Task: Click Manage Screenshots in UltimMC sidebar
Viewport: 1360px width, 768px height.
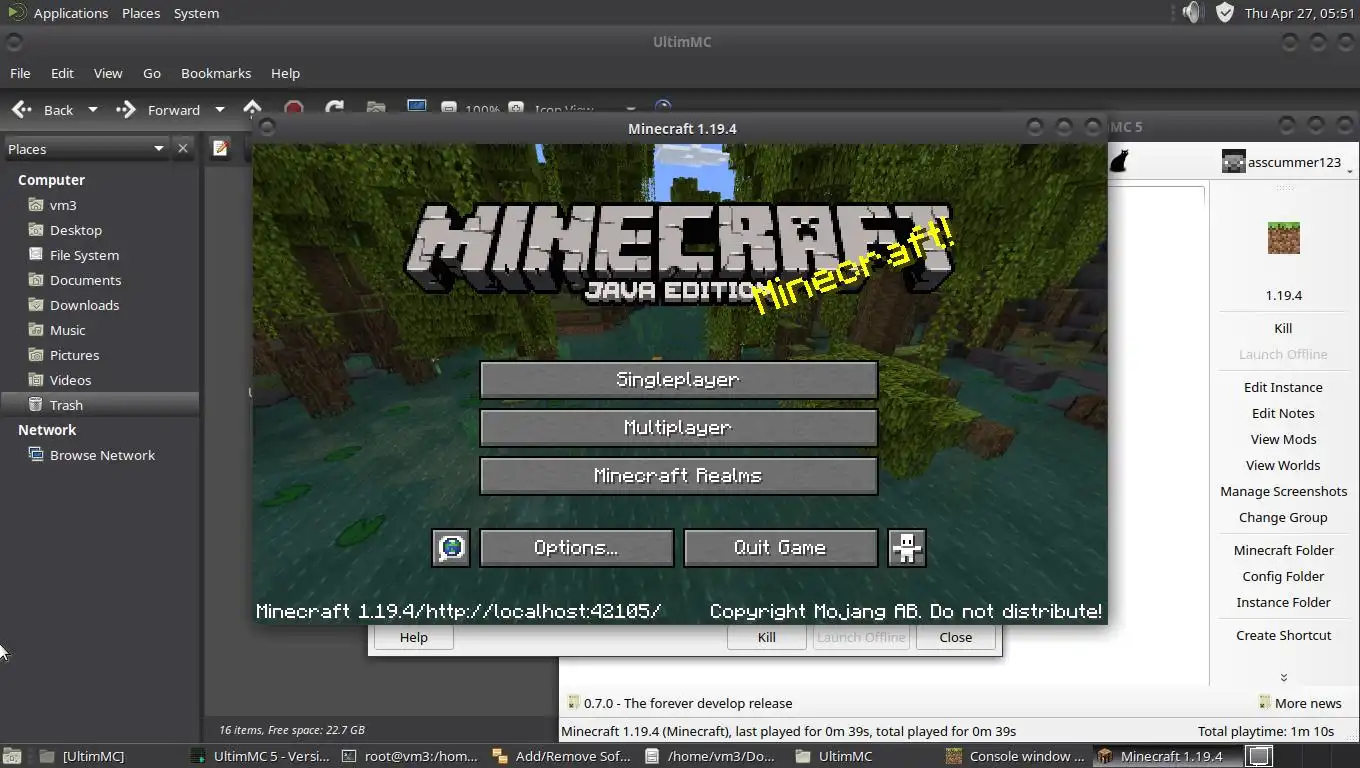Action: click(1283, 491)
